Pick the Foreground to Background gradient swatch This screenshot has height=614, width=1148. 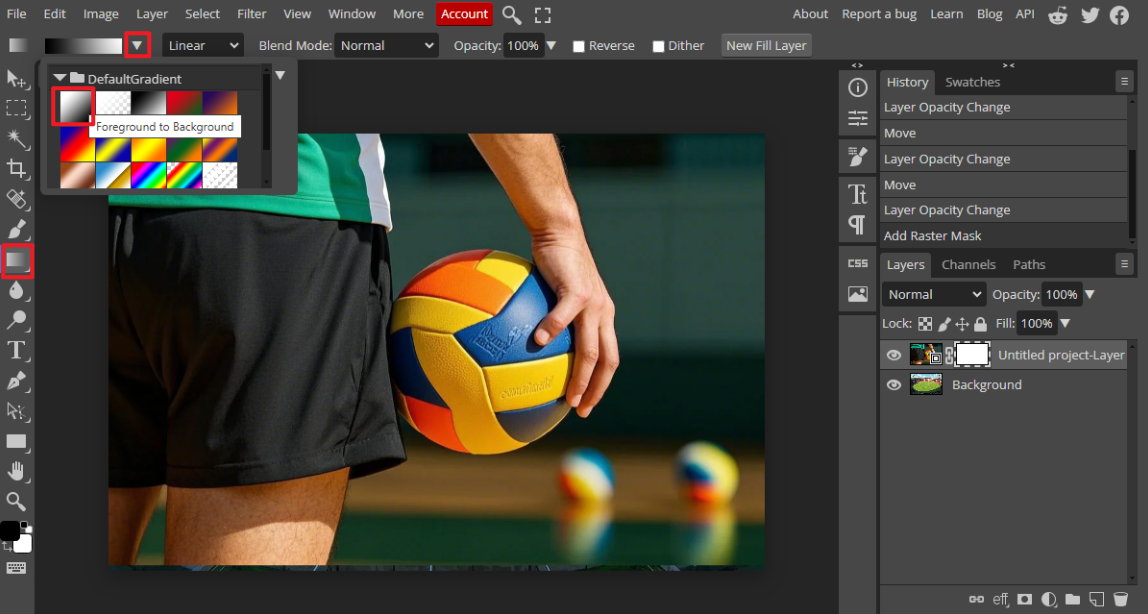74,105
